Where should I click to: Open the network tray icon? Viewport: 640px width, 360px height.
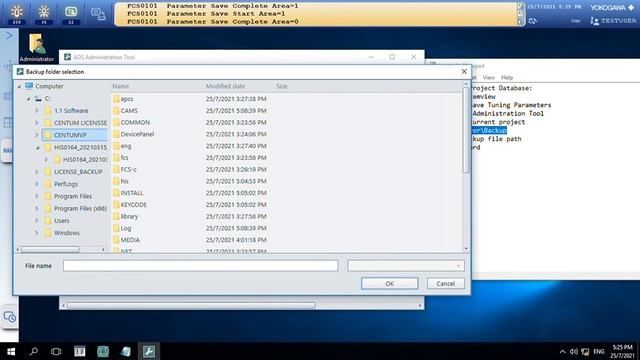click(585, 351)
